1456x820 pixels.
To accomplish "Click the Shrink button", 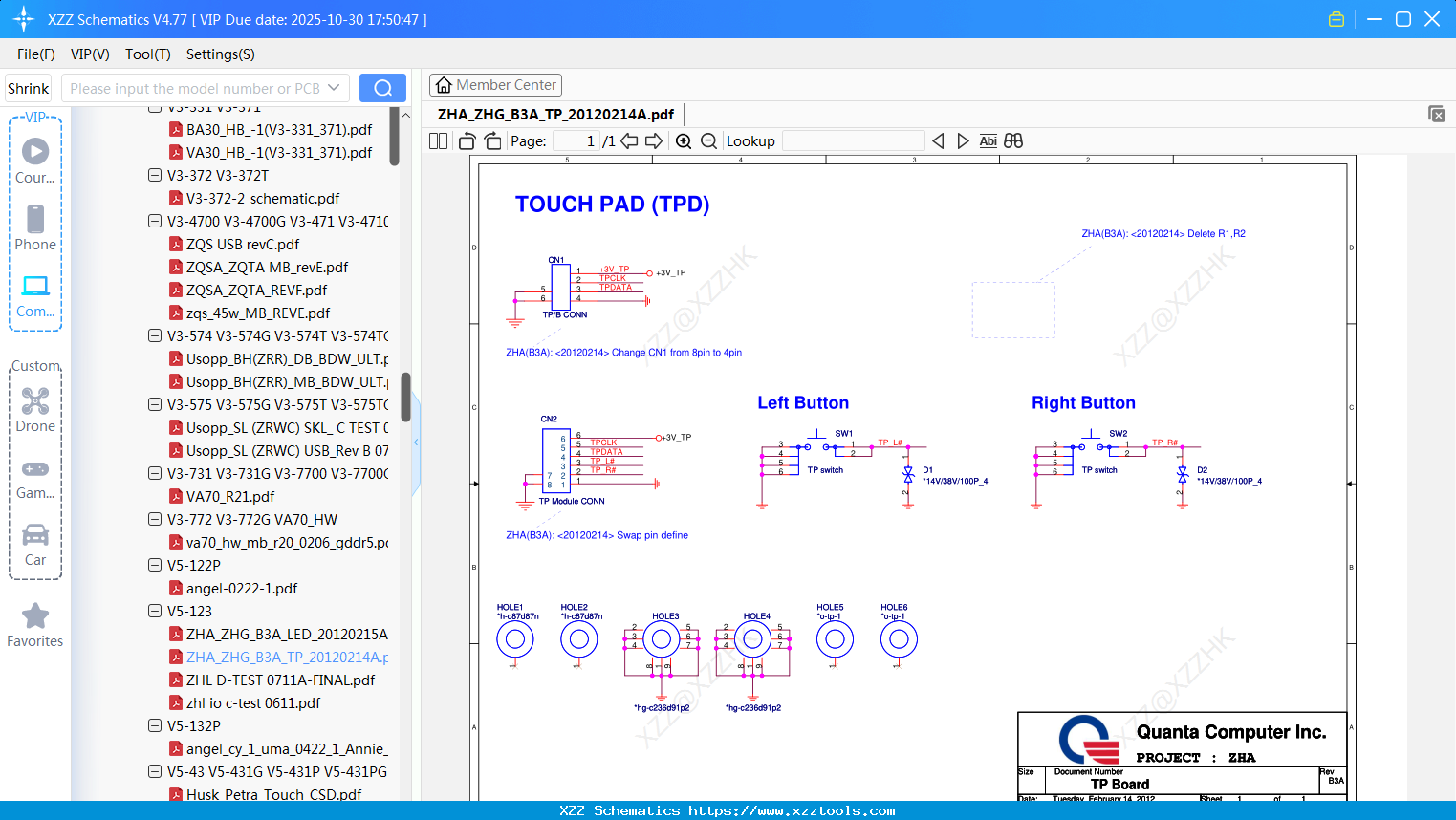I will coord(29,88).
